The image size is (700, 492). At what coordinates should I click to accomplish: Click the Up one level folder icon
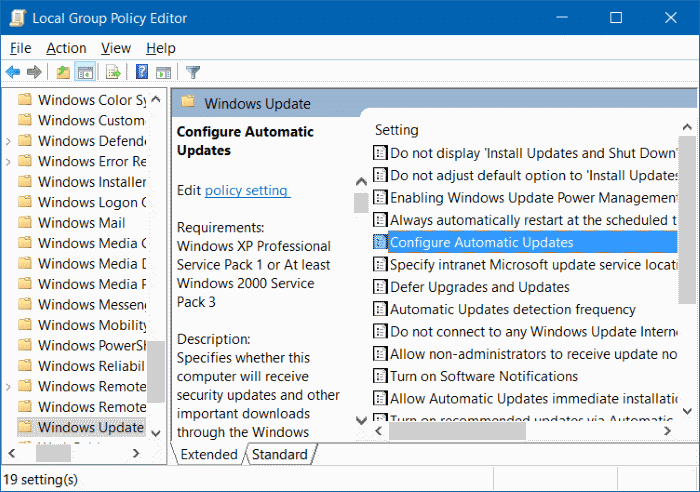click(62, 72)
